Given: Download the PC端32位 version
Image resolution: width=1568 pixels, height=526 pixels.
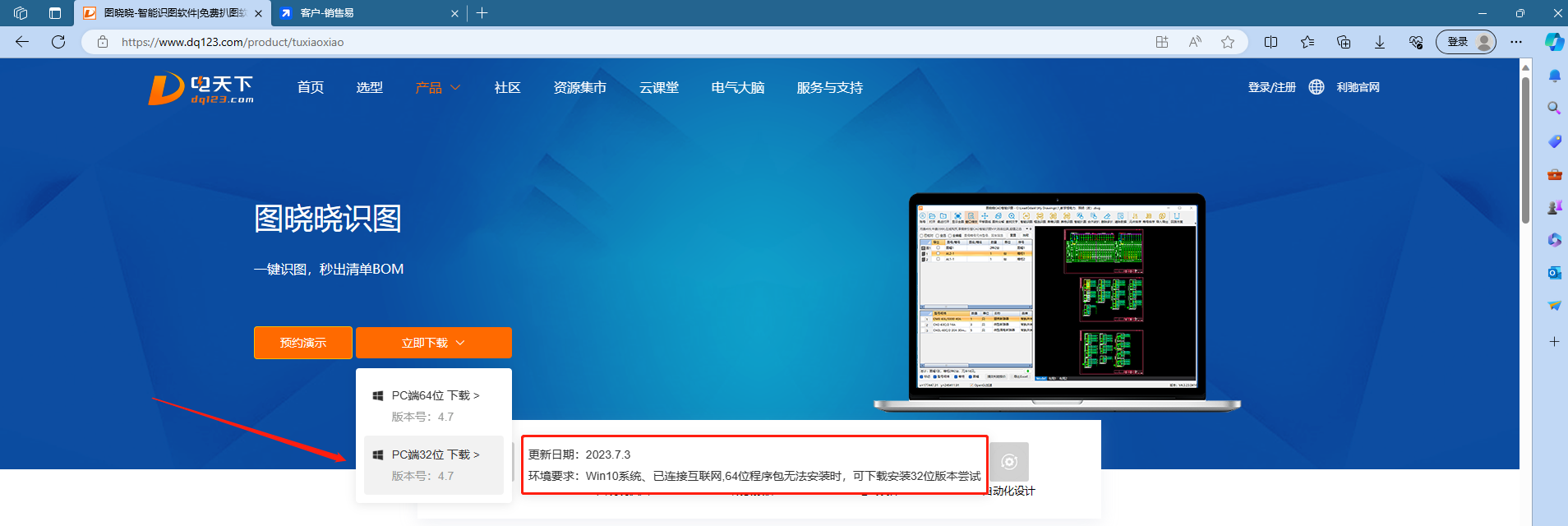Looking at the screenshot, I should 434,465.
